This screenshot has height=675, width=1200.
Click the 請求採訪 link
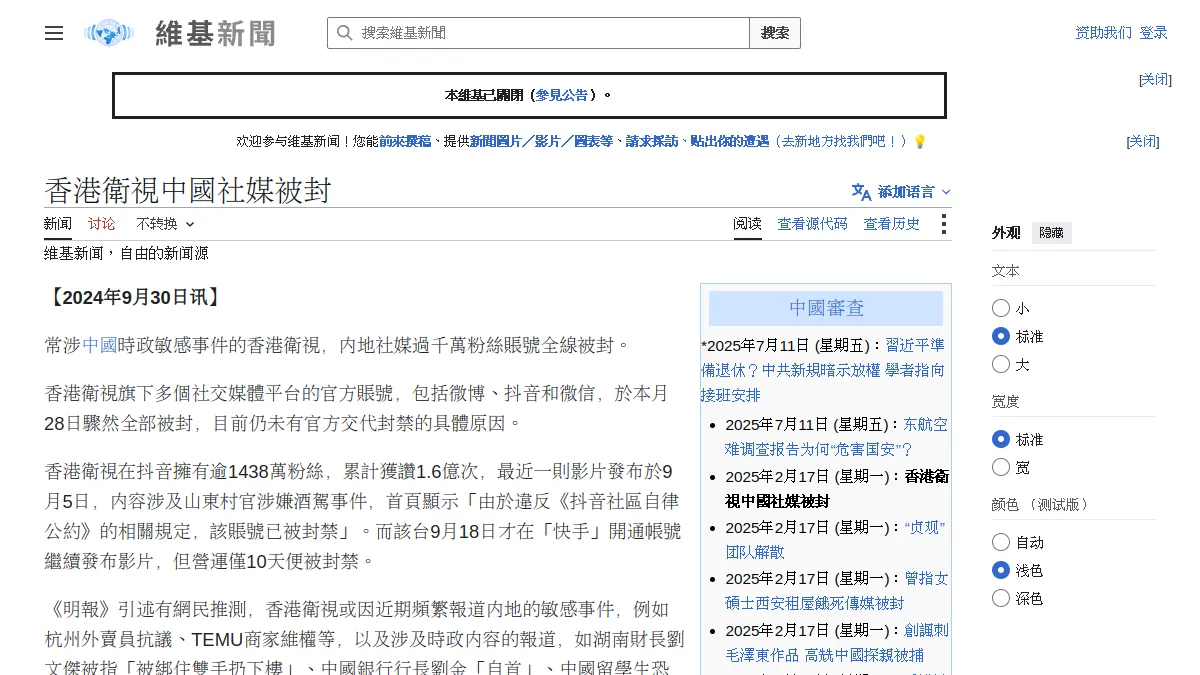point(652,142)
